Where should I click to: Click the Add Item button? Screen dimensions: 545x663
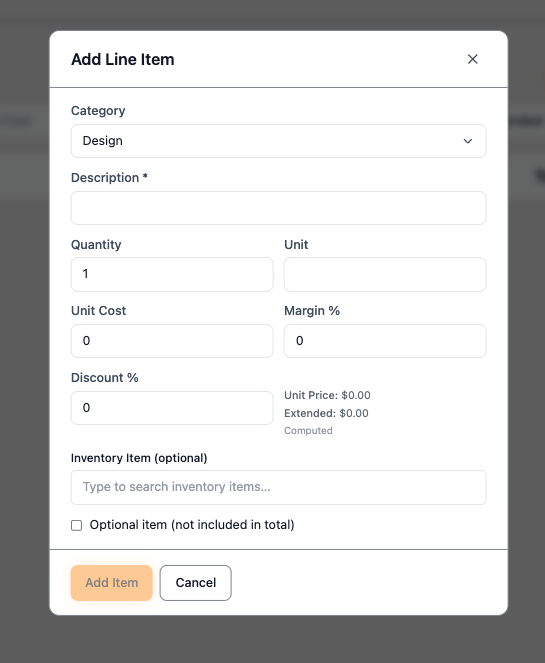coord(112,583)
